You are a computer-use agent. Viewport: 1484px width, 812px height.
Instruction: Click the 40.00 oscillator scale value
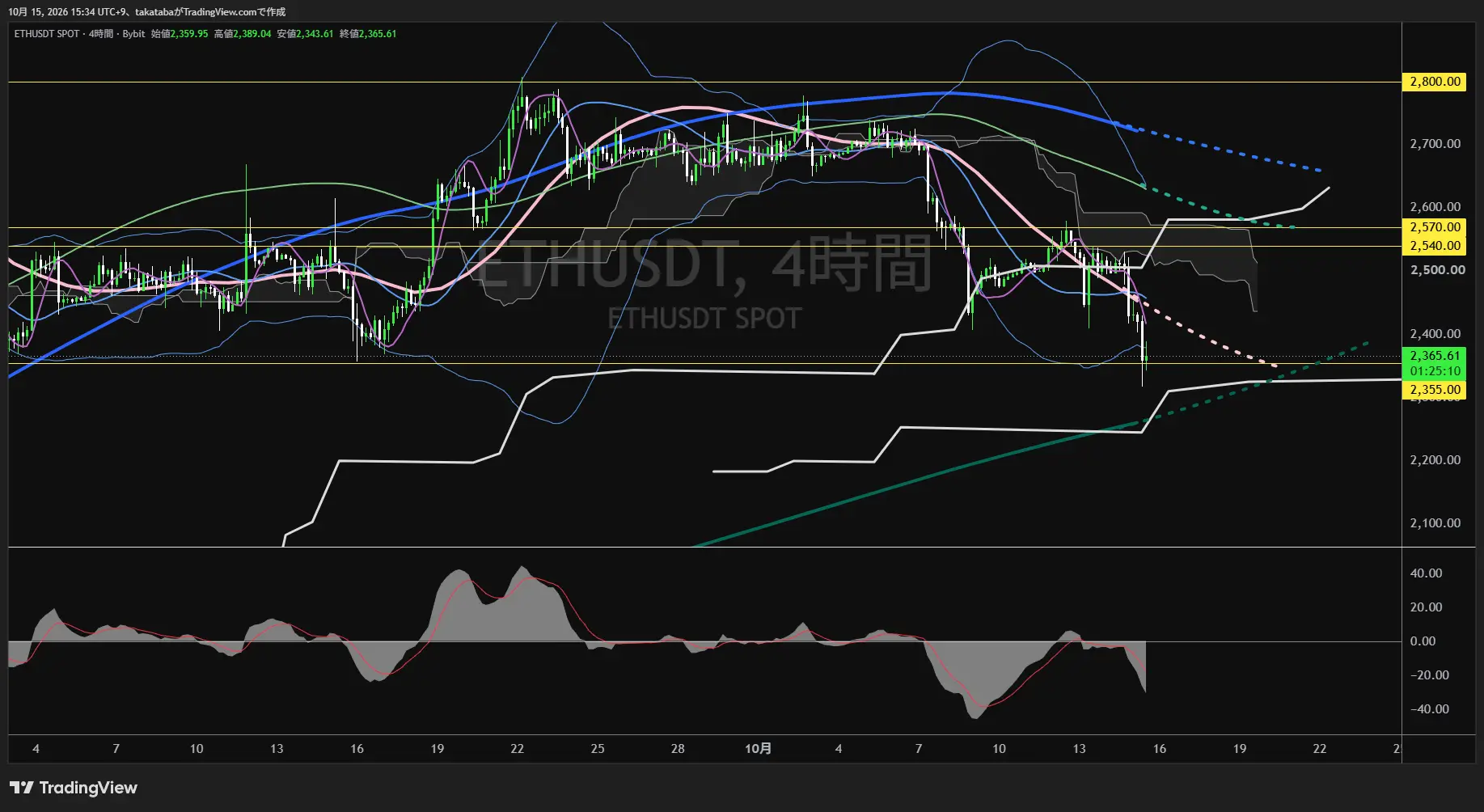pyautogui.click(x=1426, y=573)
